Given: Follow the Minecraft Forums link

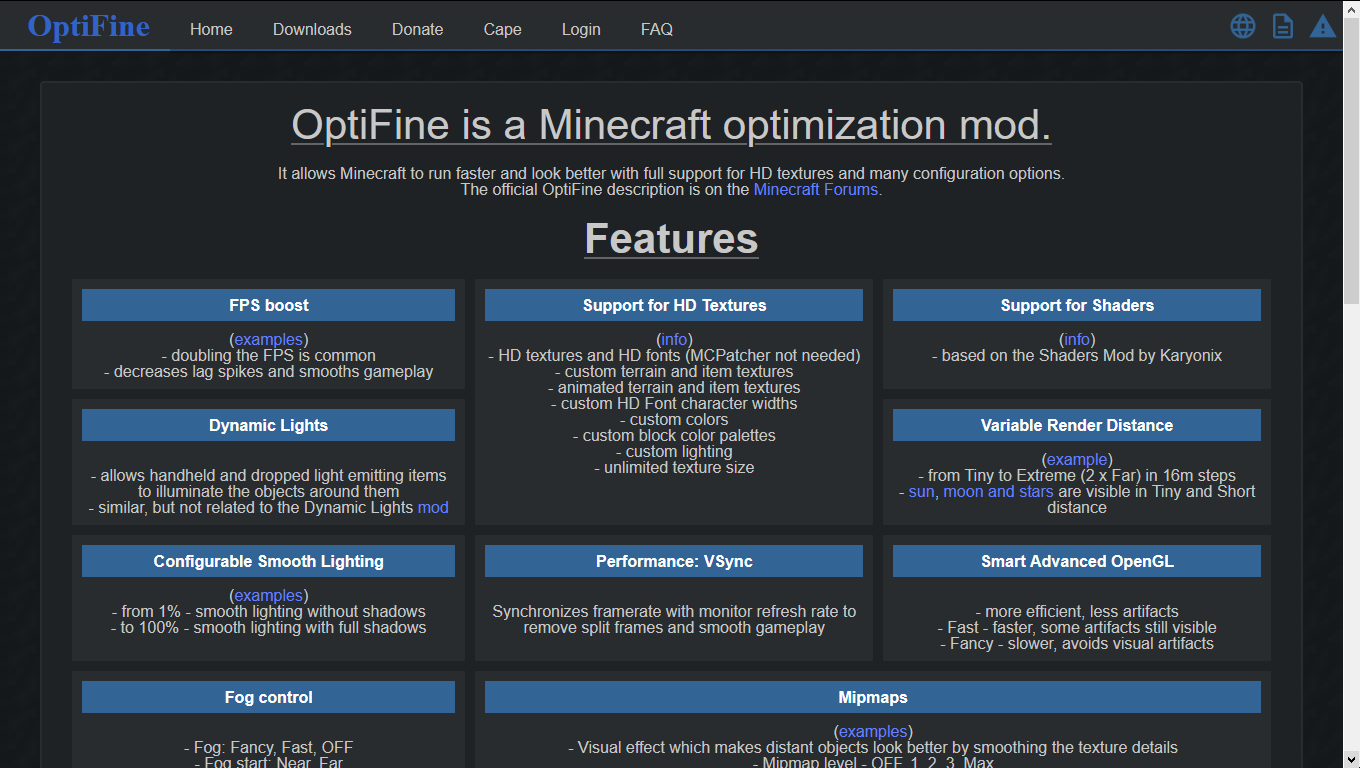Looking at the screenshot, I should (816, 189).
